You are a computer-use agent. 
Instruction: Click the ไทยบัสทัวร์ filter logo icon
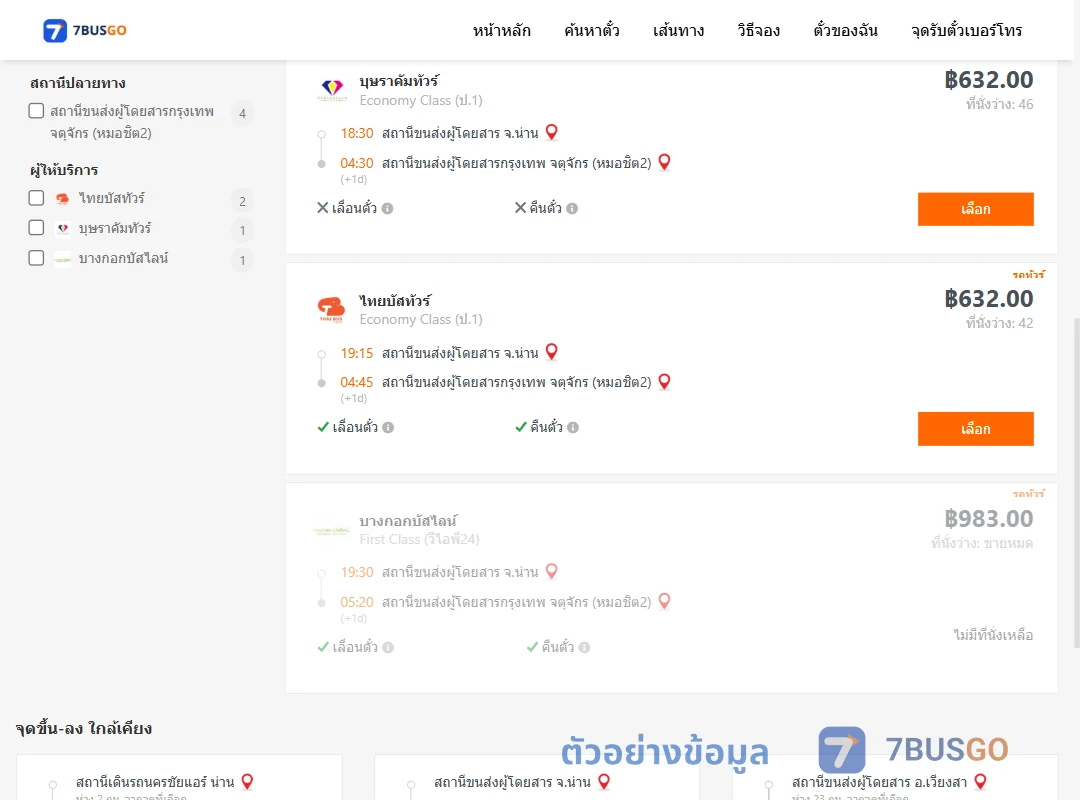[63, 198]
